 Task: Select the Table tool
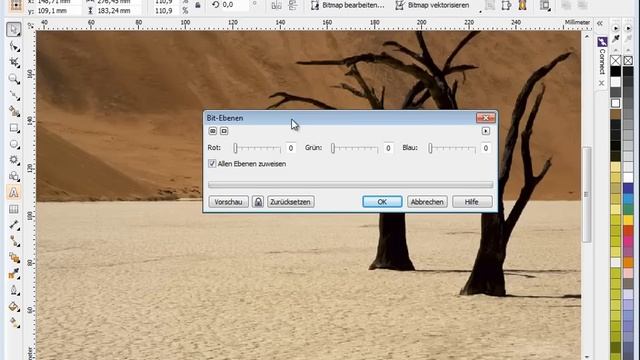pyautogui.click(x=14, y=209)
